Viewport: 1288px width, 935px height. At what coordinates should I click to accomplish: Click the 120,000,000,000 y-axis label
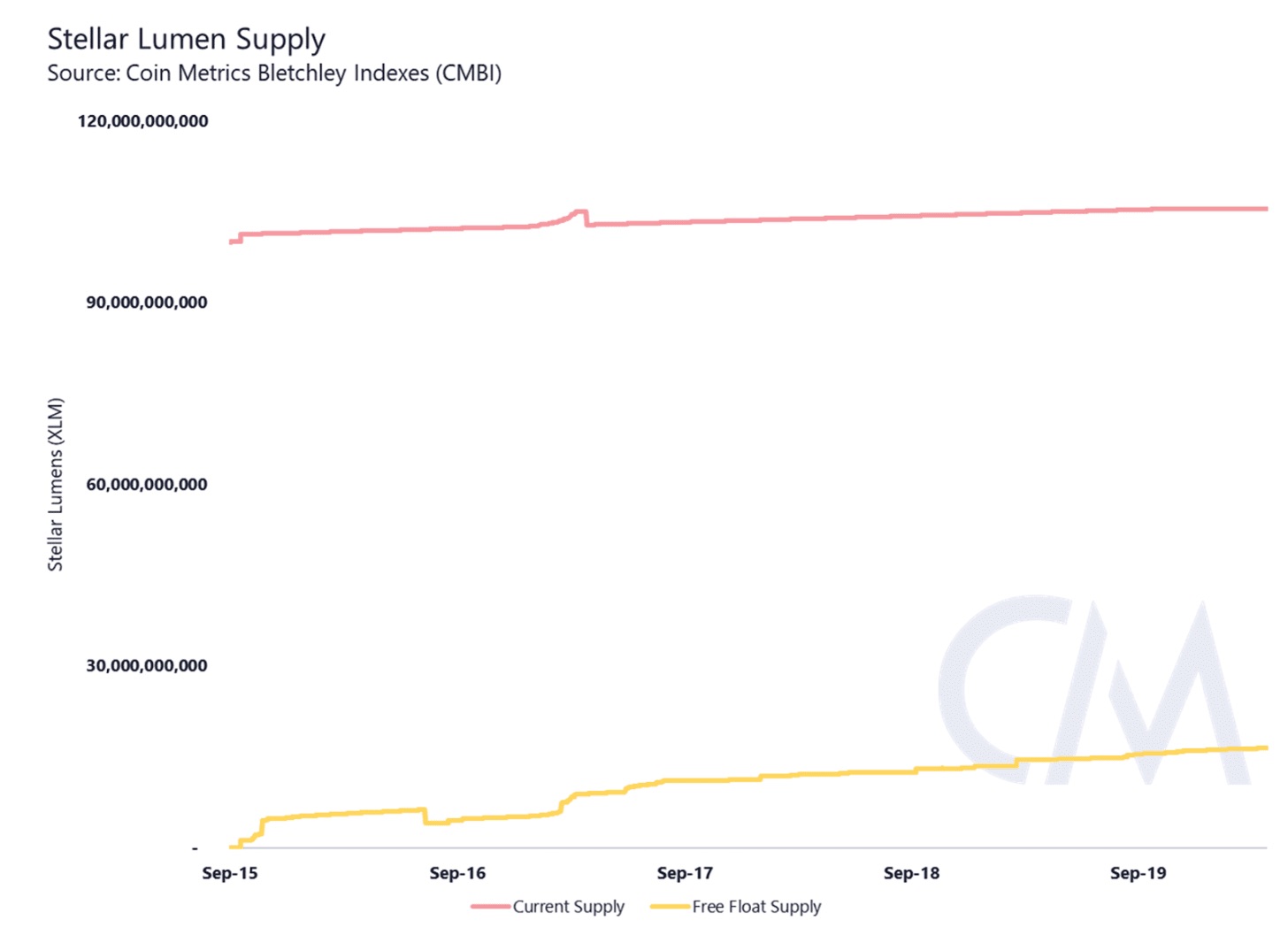[143, 121]
